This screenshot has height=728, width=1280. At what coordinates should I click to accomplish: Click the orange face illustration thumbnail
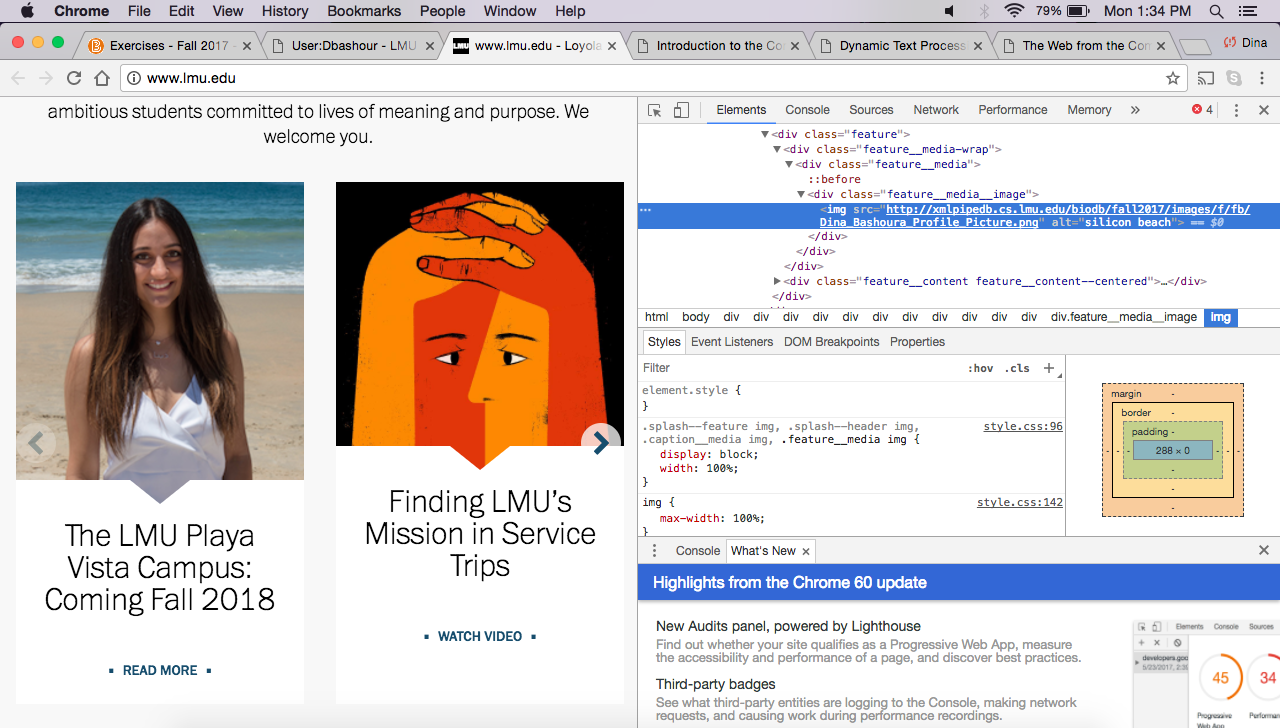click(x=480, y=314)
